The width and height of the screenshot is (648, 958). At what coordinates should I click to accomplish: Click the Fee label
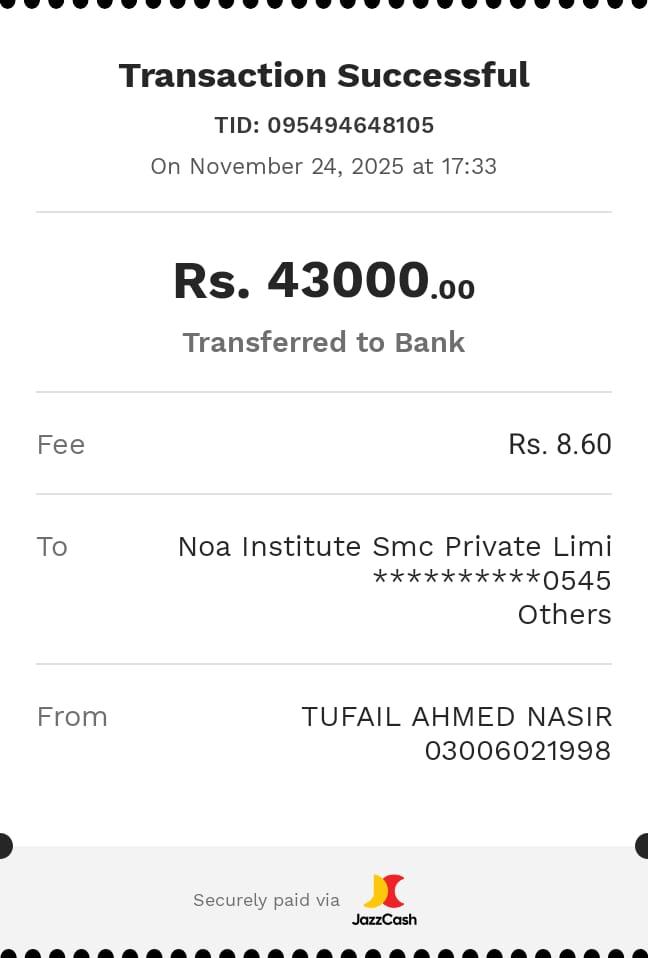61,444
